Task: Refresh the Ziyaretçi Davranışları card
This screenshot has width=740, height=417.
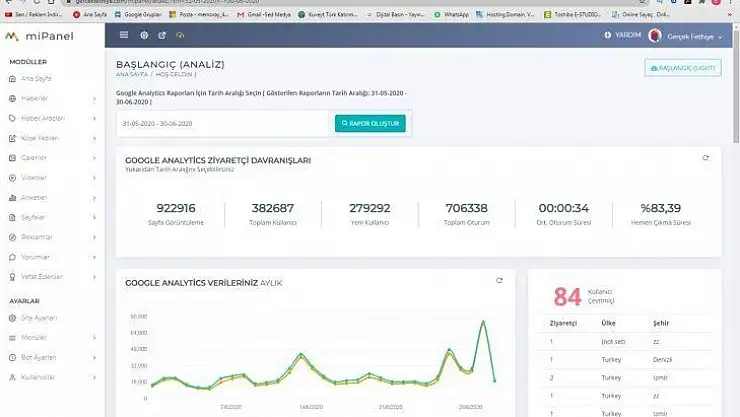Action: click(706, 158)
